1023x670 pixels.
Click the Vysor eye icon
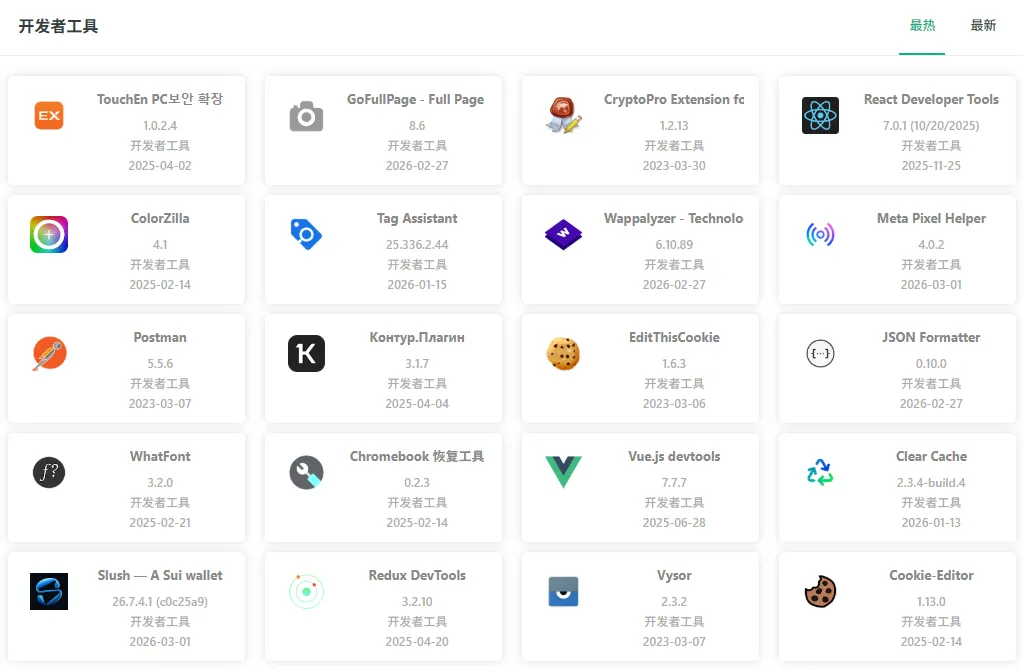[x=563, y=592]
